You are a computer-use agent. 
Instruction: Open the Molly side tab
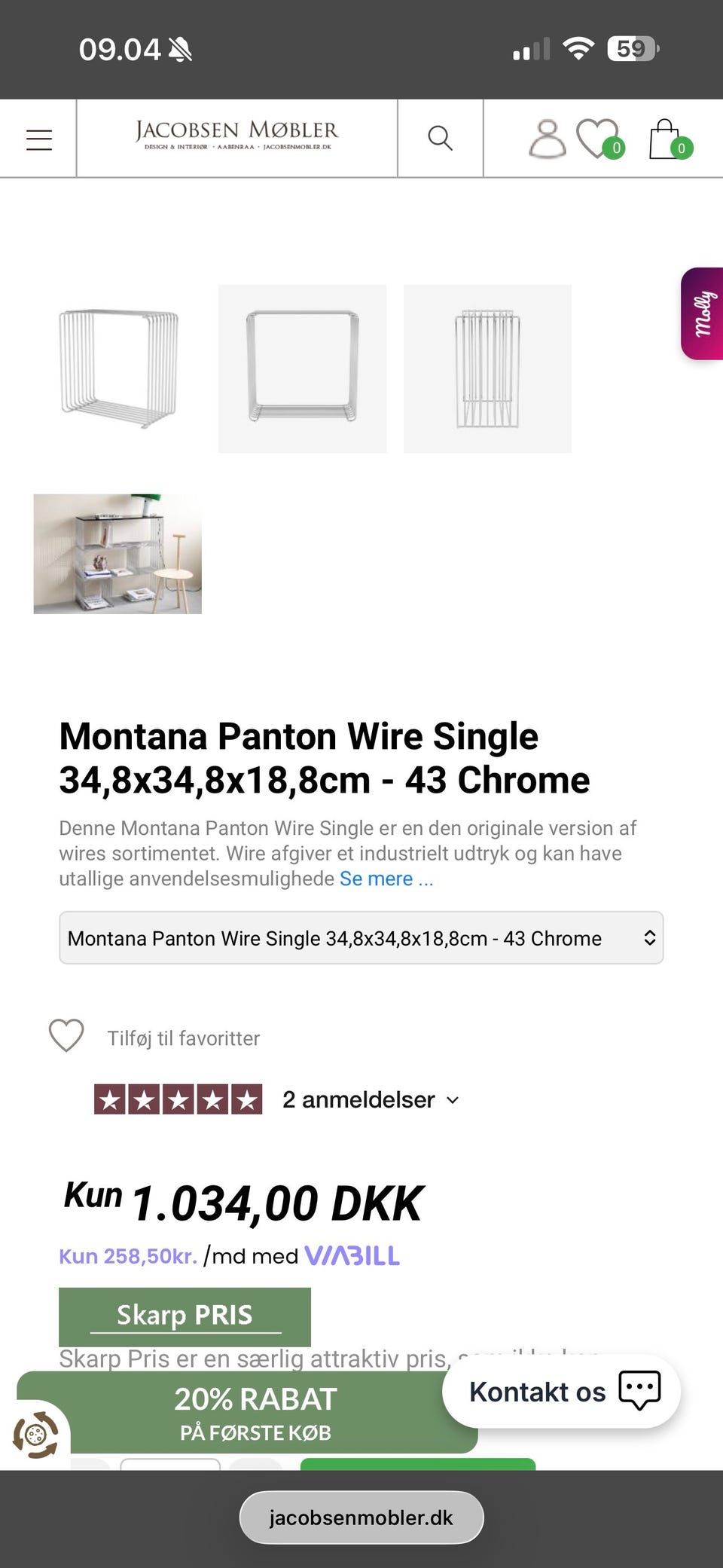pyautogui.click(x=703, y=313)
